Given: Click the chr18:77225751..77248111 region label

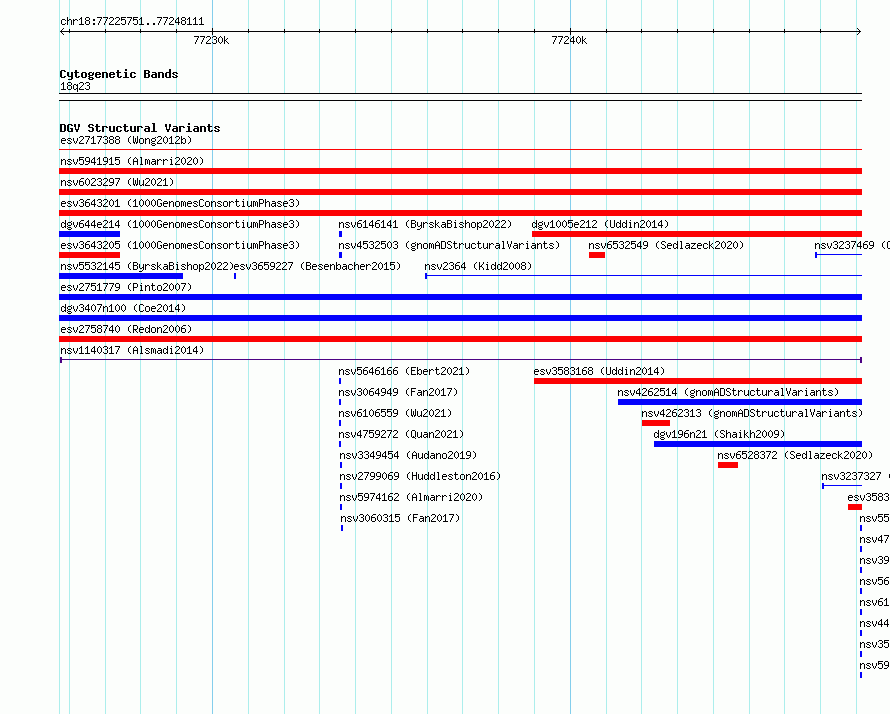Looking at the screenshot, I should pos(132,22).
